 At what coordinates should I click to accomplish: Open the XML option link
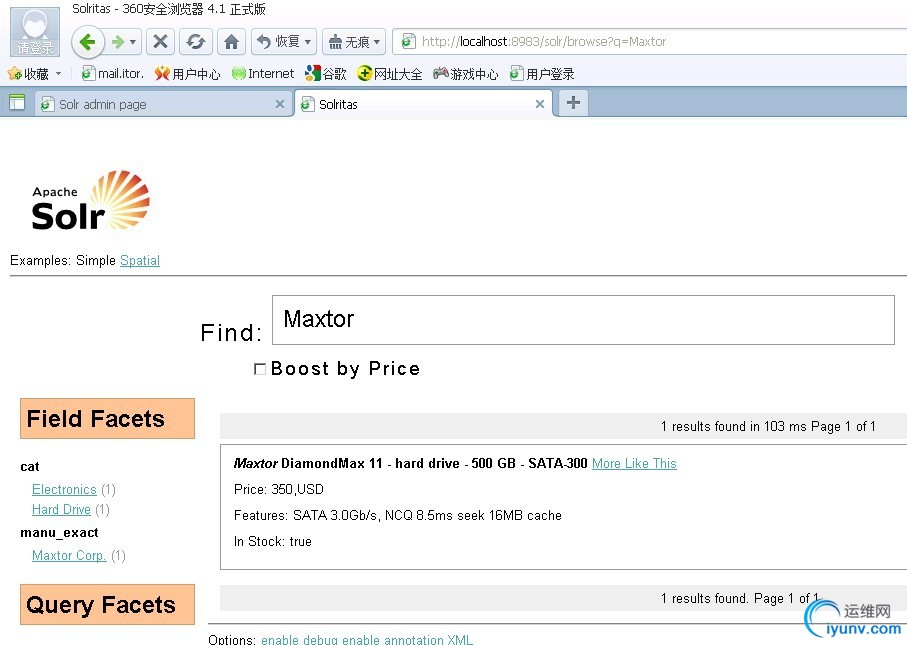[x=460, y=640]
